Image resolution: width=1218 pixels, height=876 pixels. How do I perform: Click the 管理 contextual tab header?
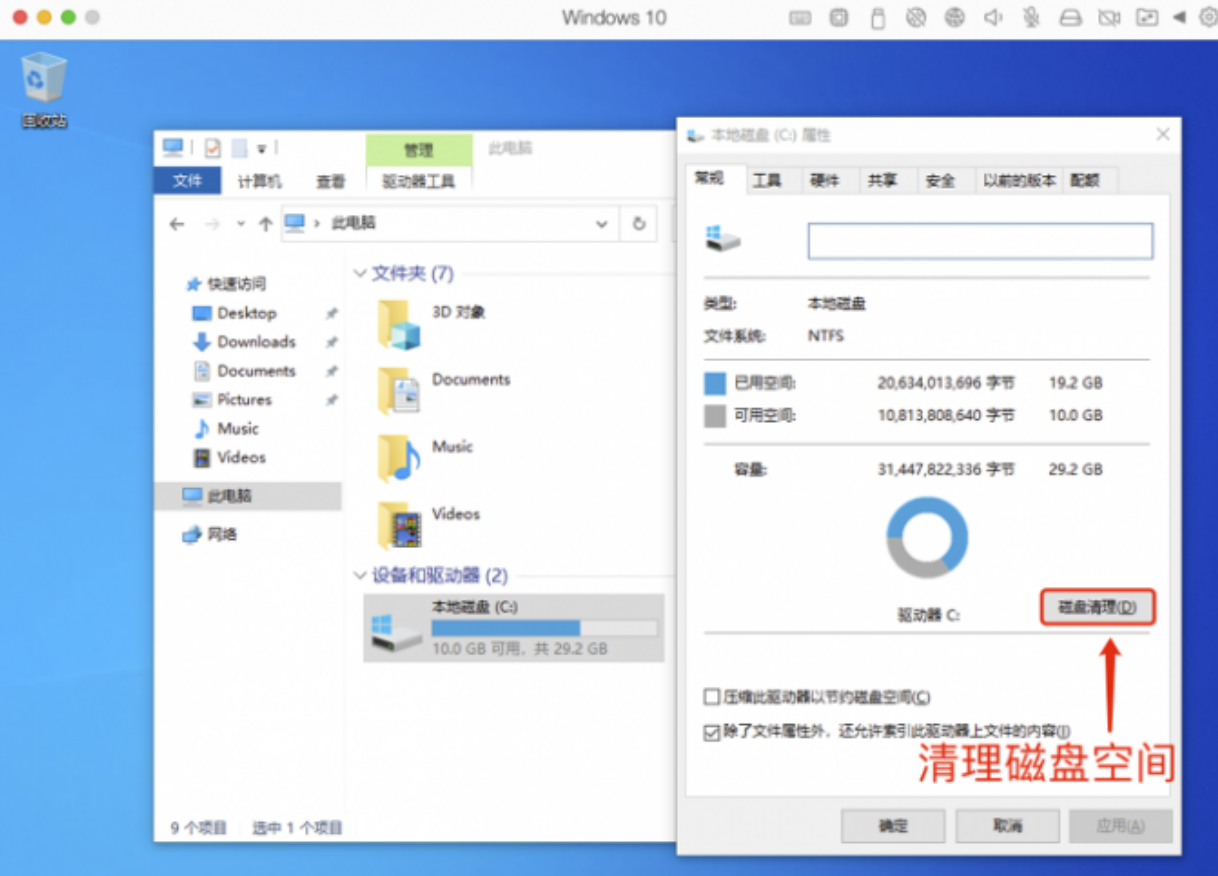click(419, 150)
